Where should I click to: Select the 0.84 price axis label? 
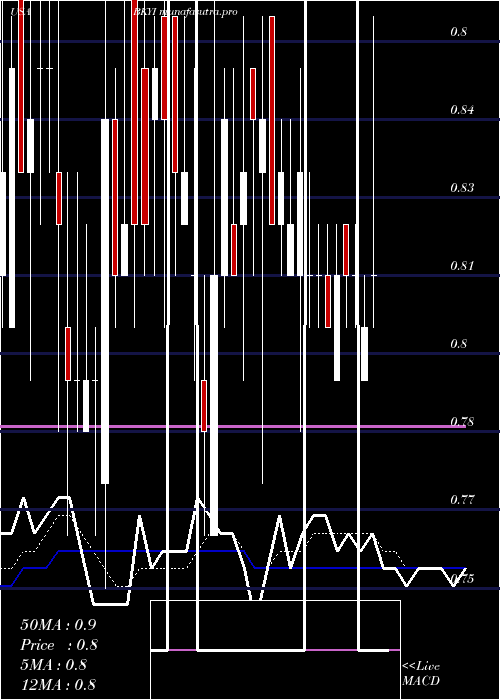pyautogui.click(x=462, y=109)
